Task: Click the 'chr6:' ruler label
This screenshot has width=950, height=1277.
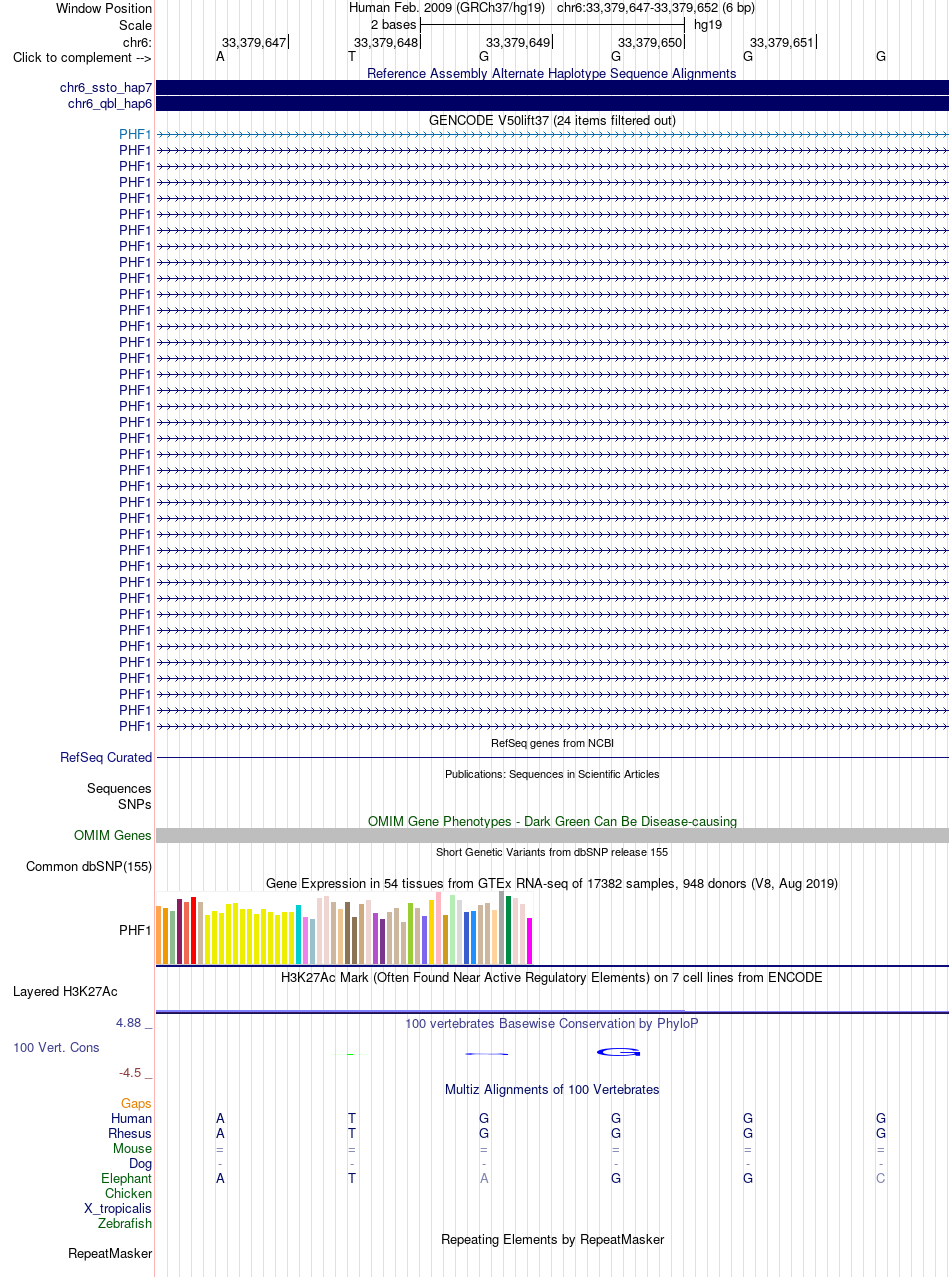Action: (137, 43)
